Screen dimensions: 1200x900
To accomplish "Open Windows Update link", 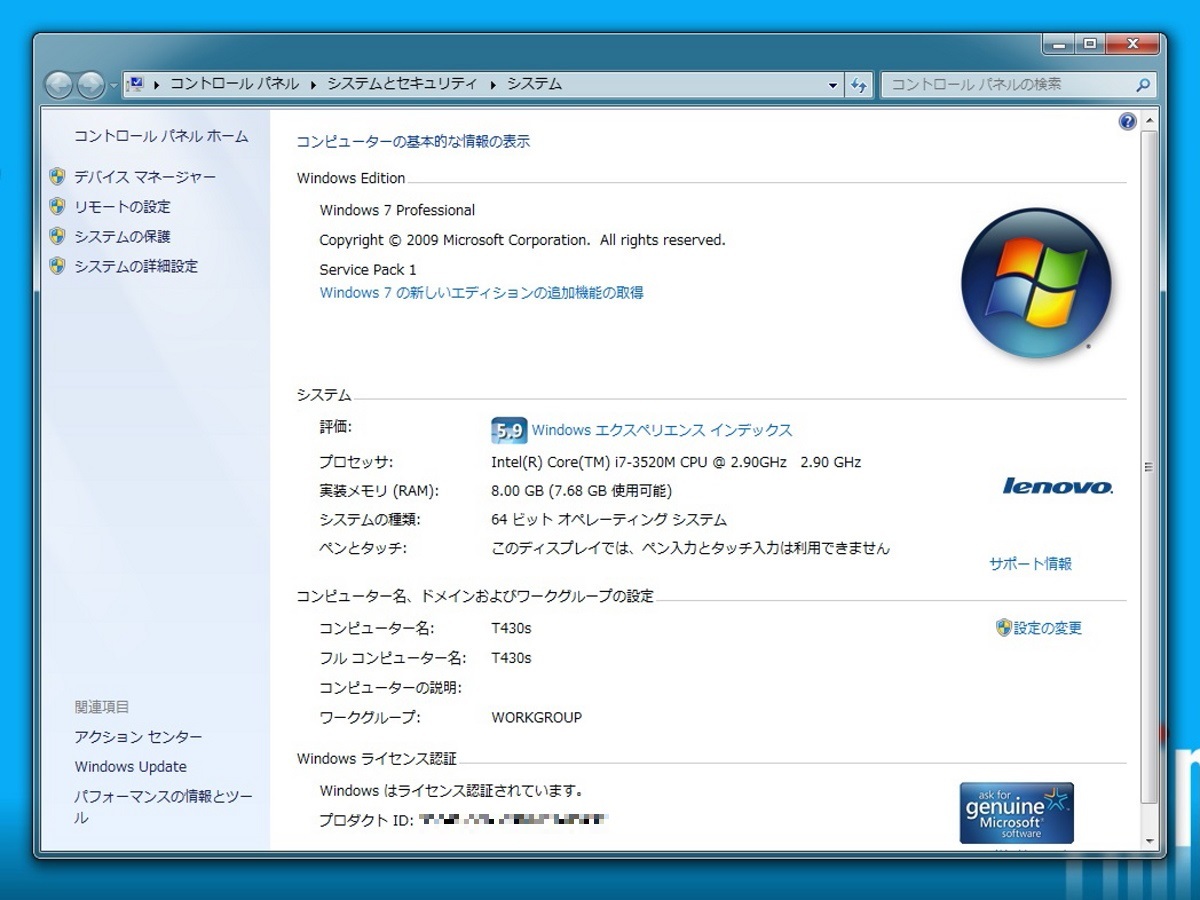I will click(x=130, y=767).
